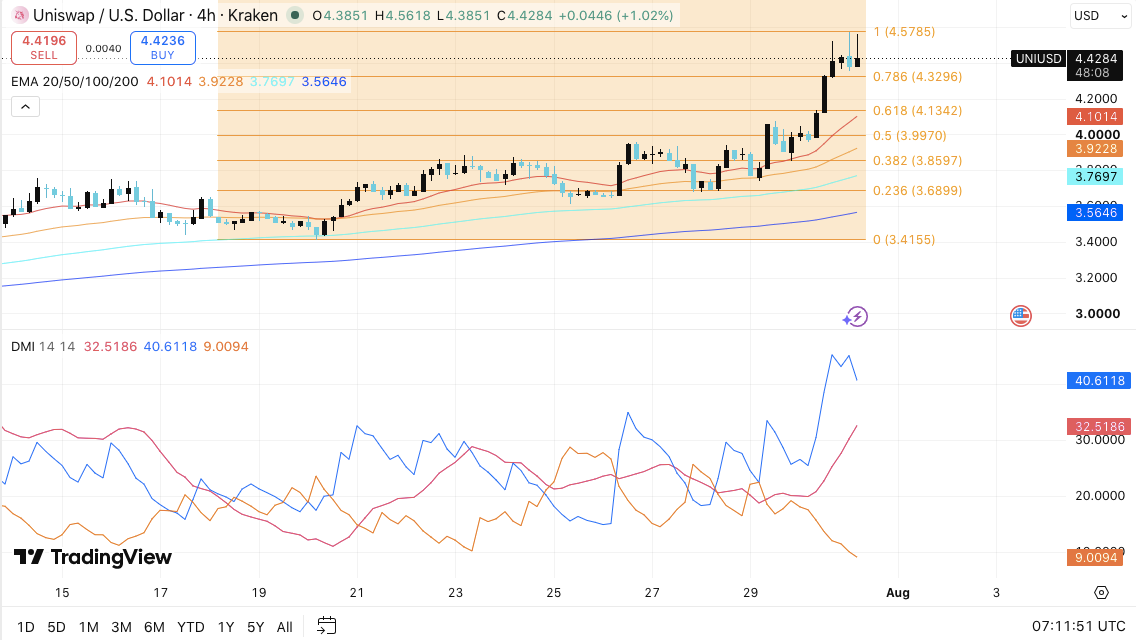Click the Kraken exchange name
Image resolution: width=1136 pixels, height=640 pixels.
pos(253,15)
